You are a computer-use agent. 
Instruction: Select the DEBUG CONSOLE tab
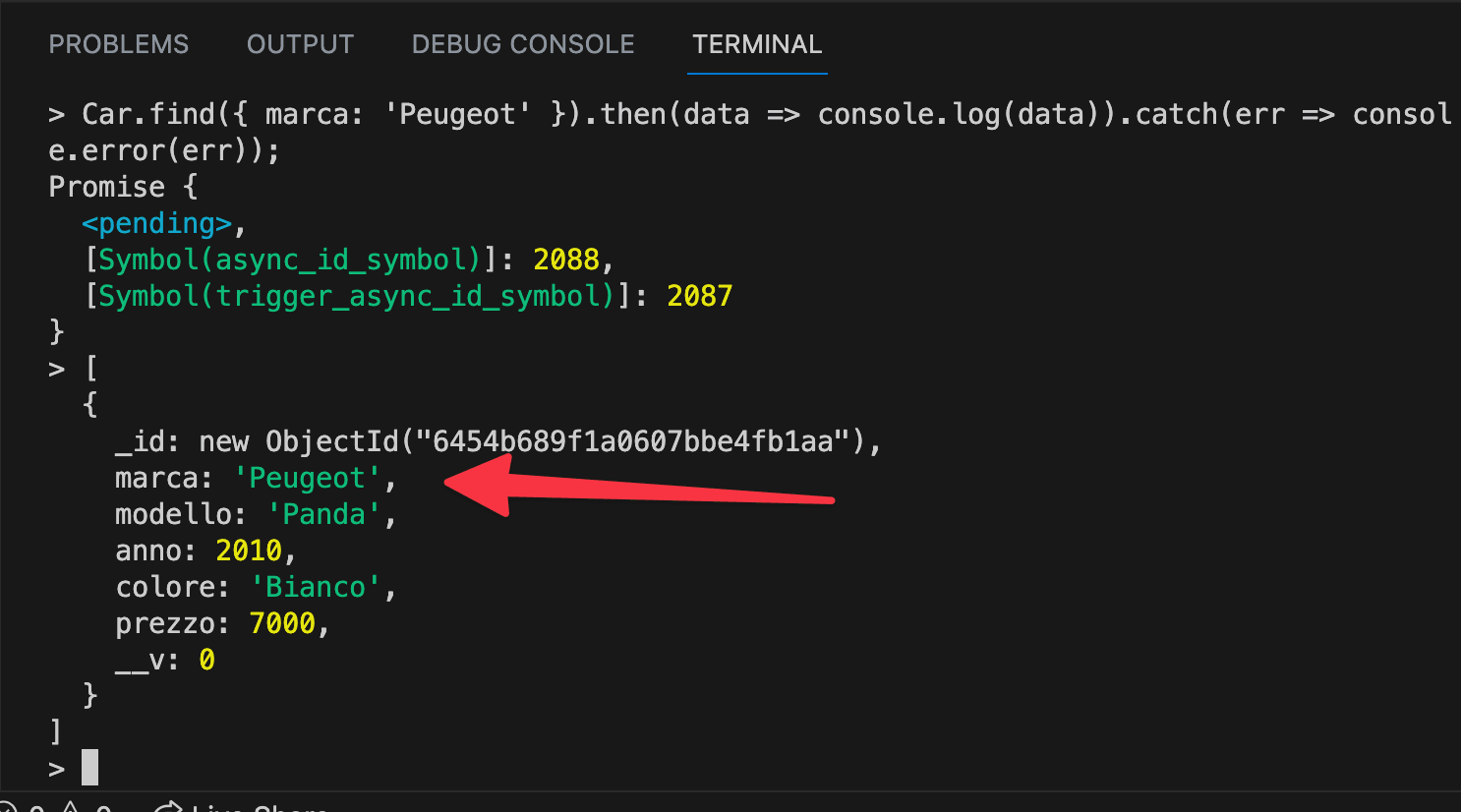tap(523, 44)
